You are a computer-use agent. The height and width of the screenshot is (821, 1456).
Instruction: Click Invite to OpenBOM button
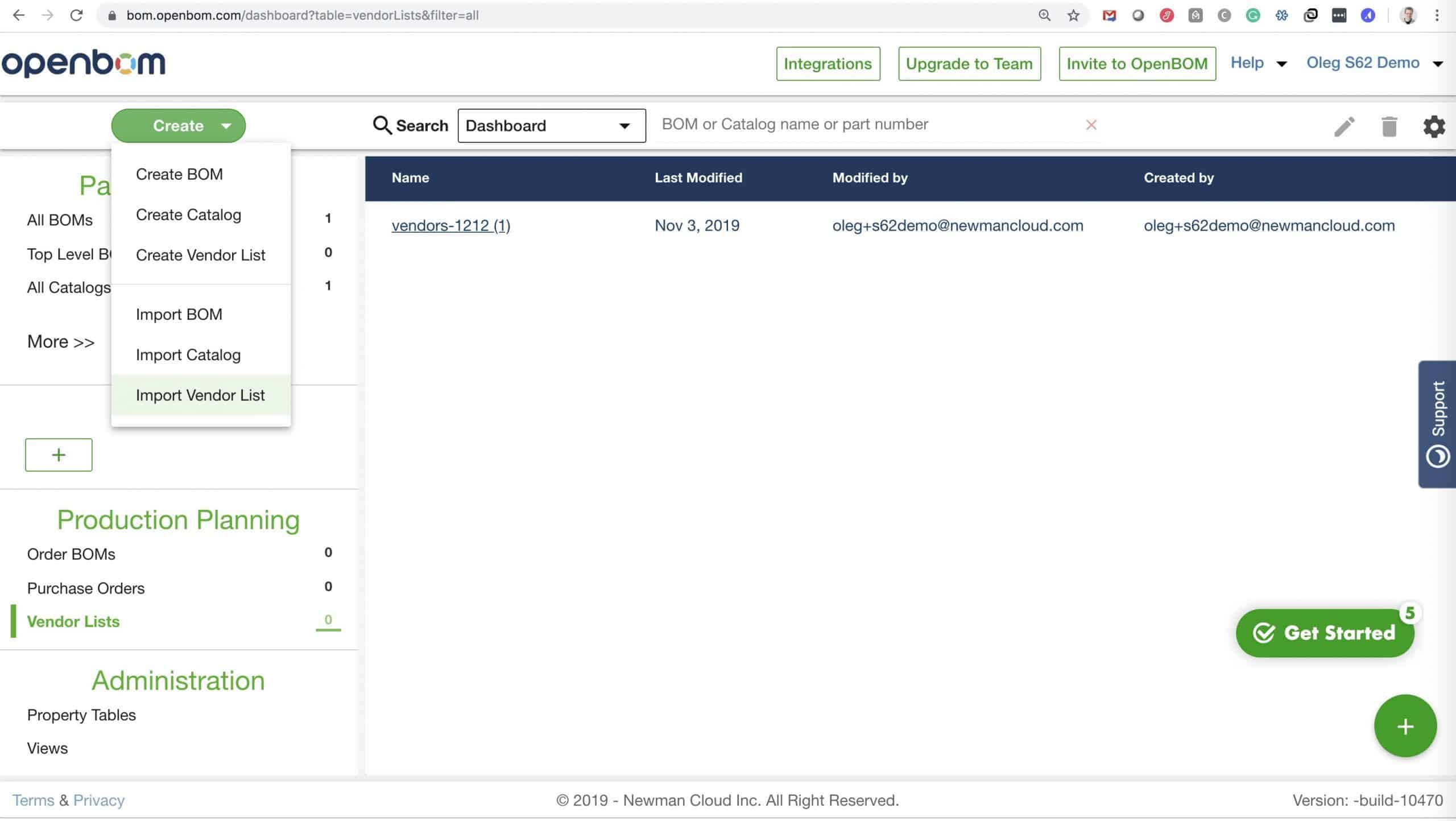coord(1137,64)
